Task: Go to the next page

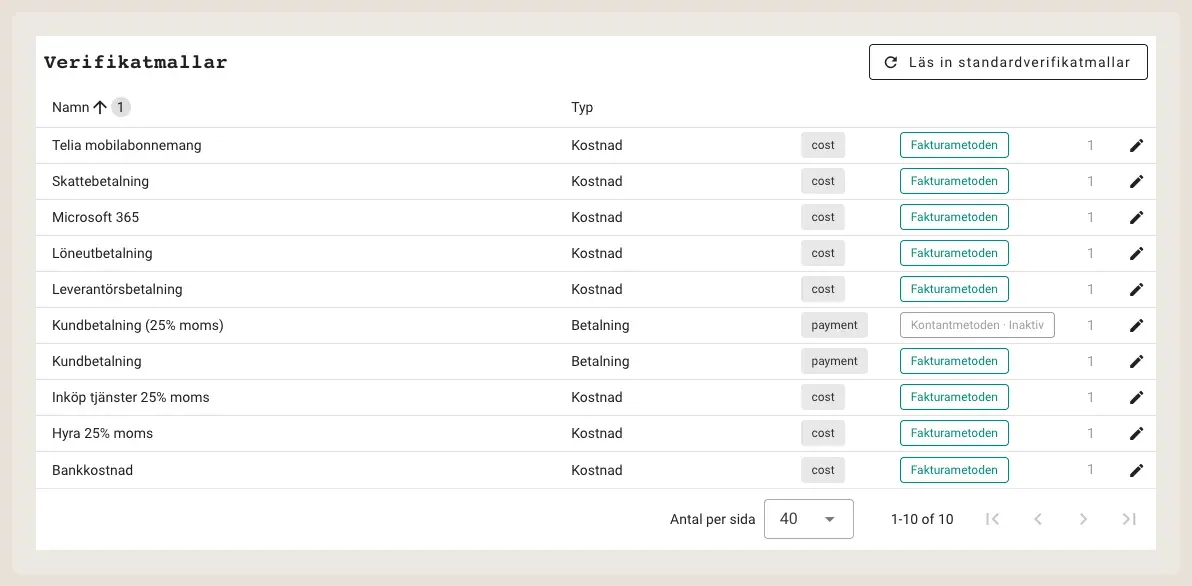Action: [1083, 519]
